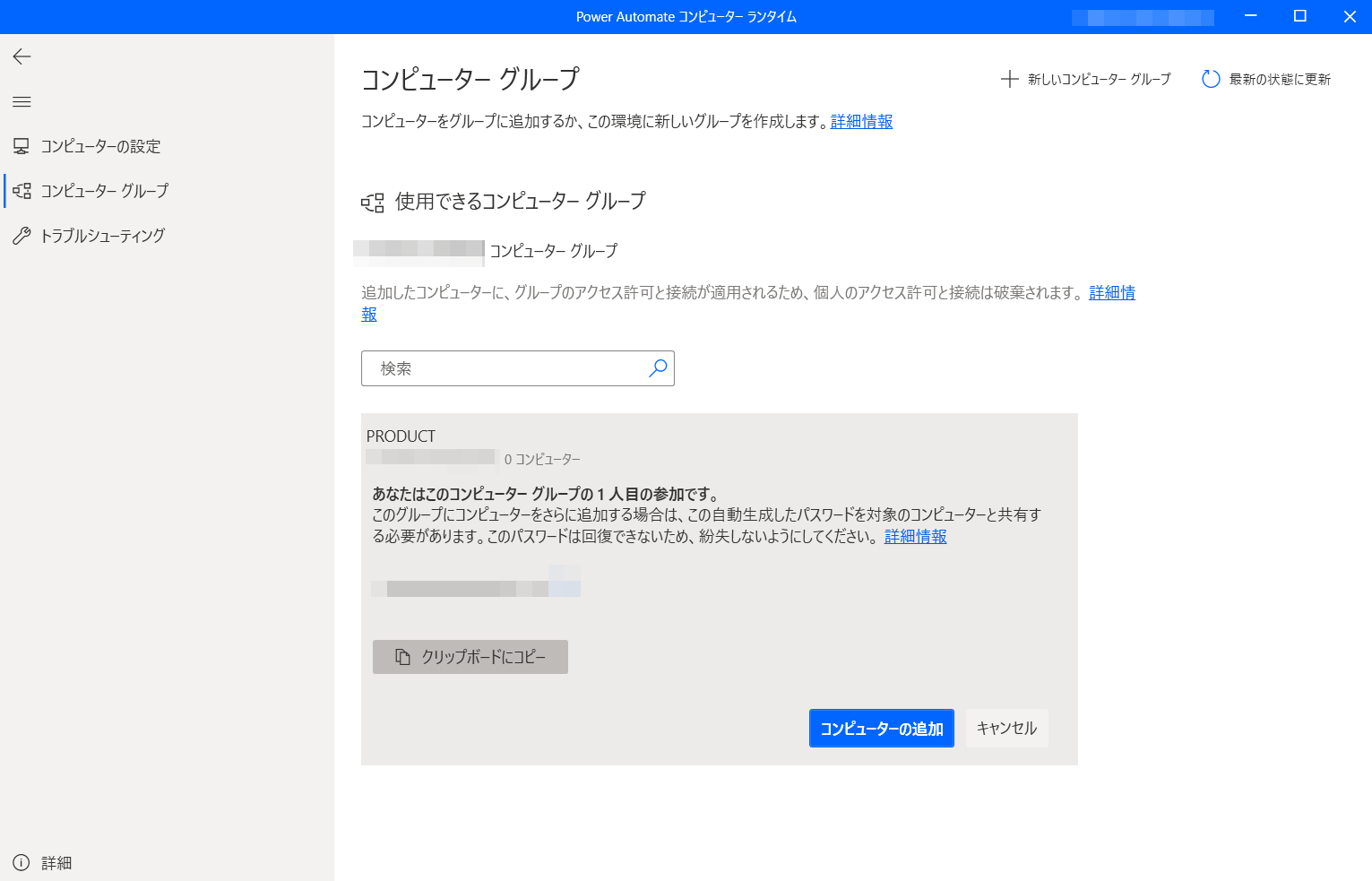Open the 詳細情報 link in the password warning

pos(915,536)
